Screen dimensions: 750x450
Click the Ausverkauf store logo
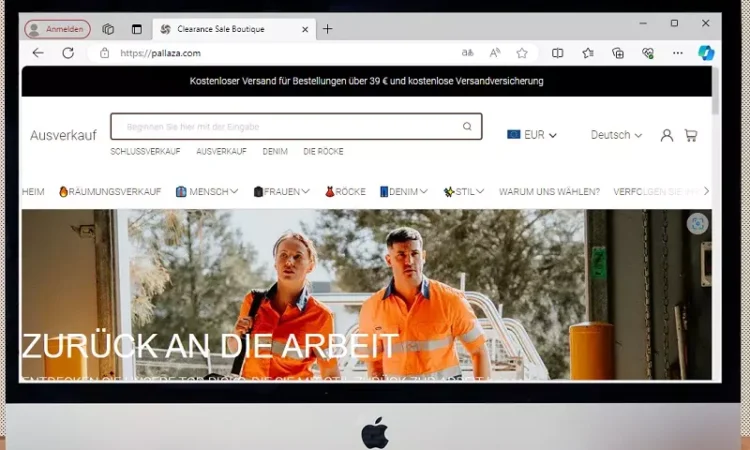point(63,135)
